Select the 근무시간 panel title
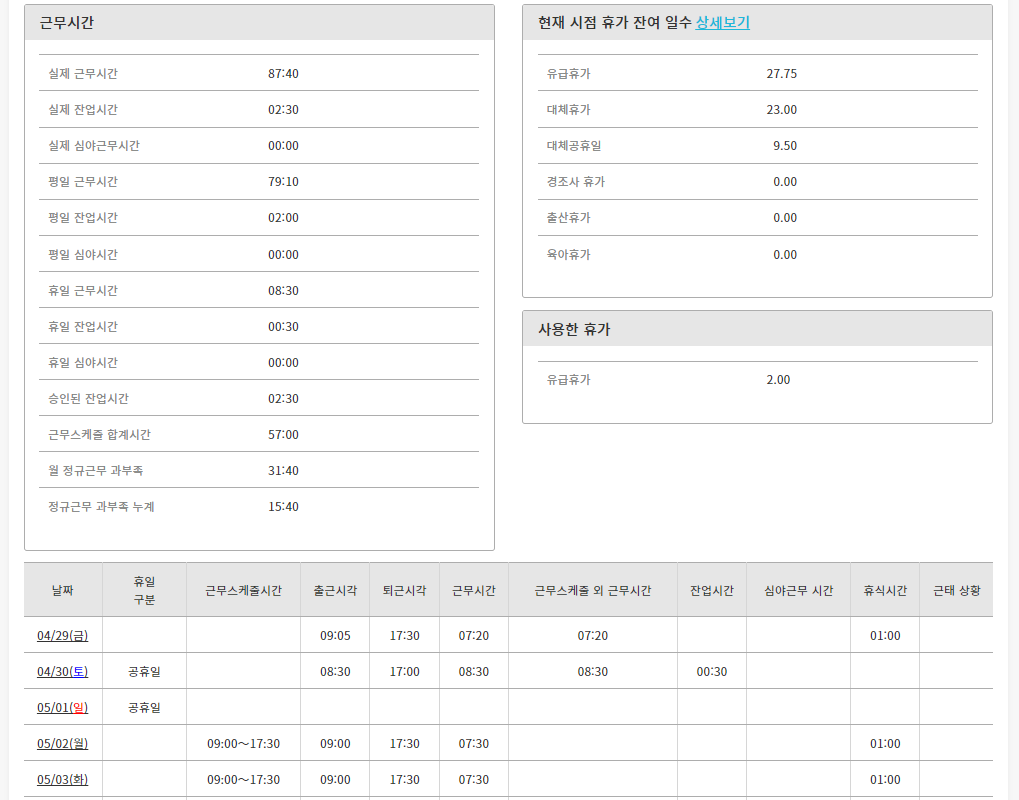 click(x=67, y=22)
